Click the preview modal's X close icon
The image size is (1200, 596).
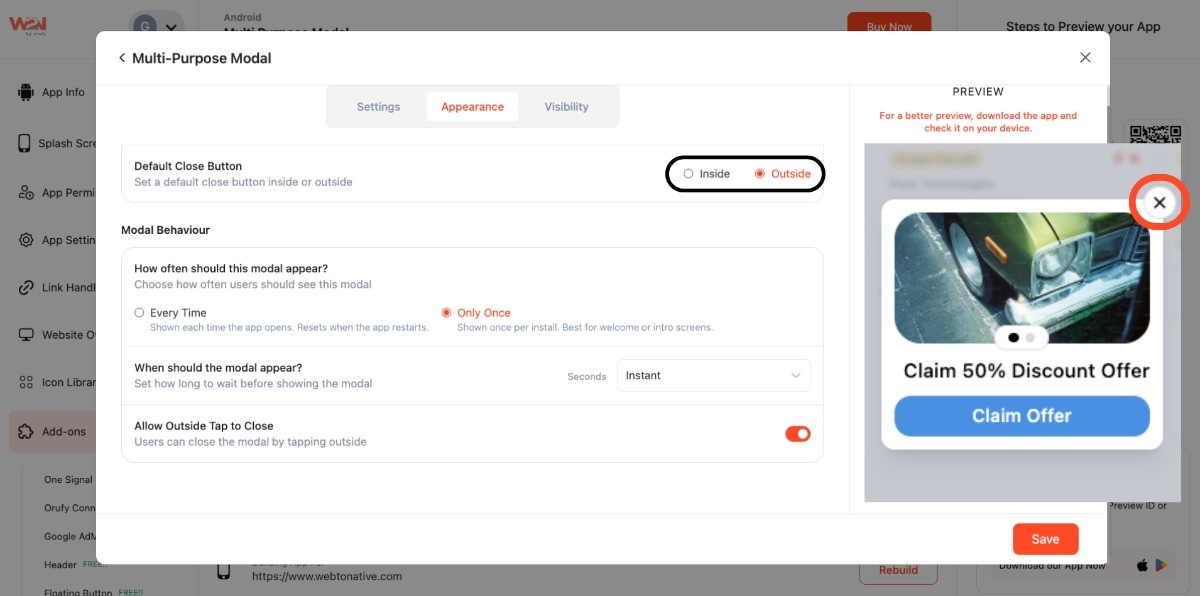click(1159, 202)
